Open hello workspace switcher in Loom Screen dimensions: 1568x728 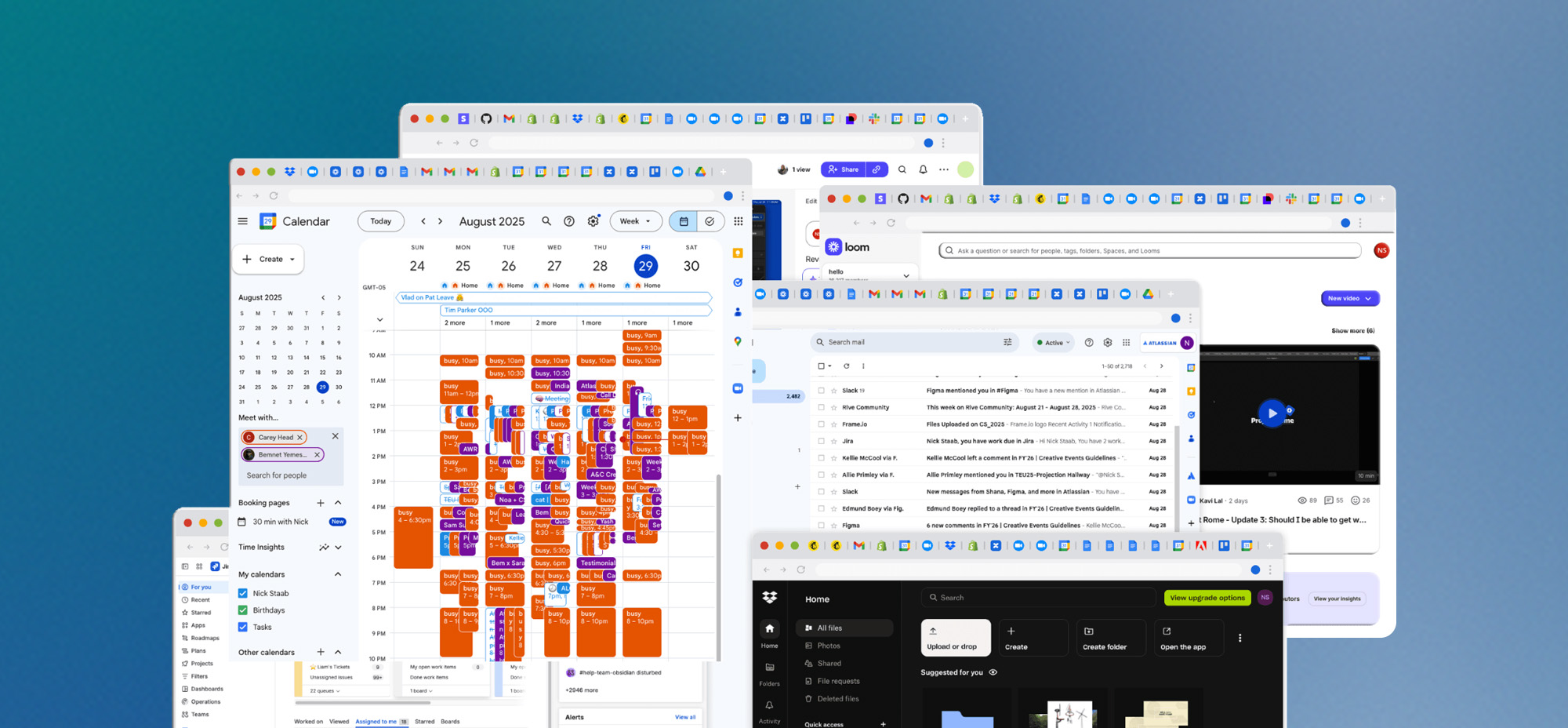869,275
